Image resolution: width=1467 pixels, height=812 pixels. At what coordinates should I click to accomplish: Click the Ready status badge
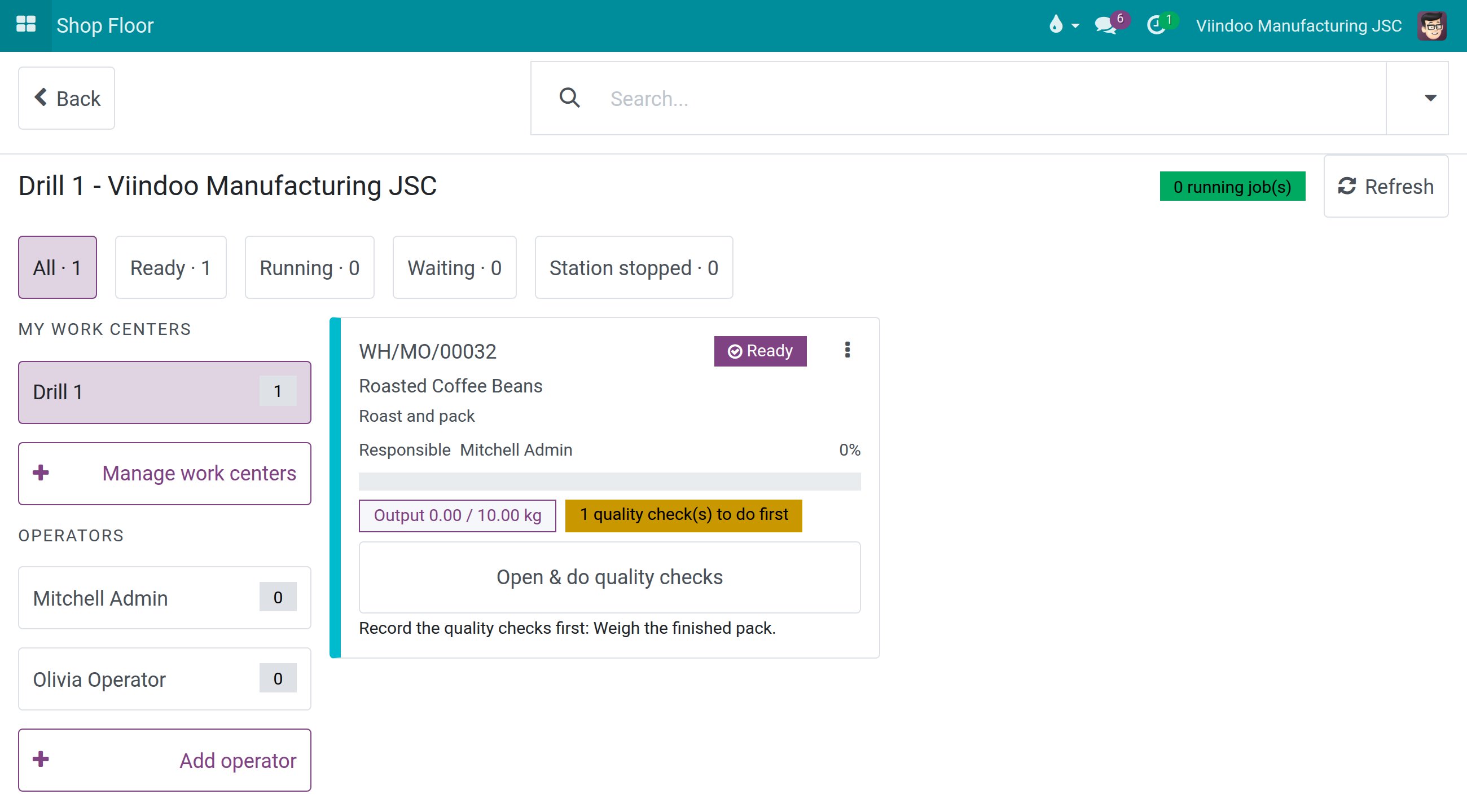pos(759,351)
